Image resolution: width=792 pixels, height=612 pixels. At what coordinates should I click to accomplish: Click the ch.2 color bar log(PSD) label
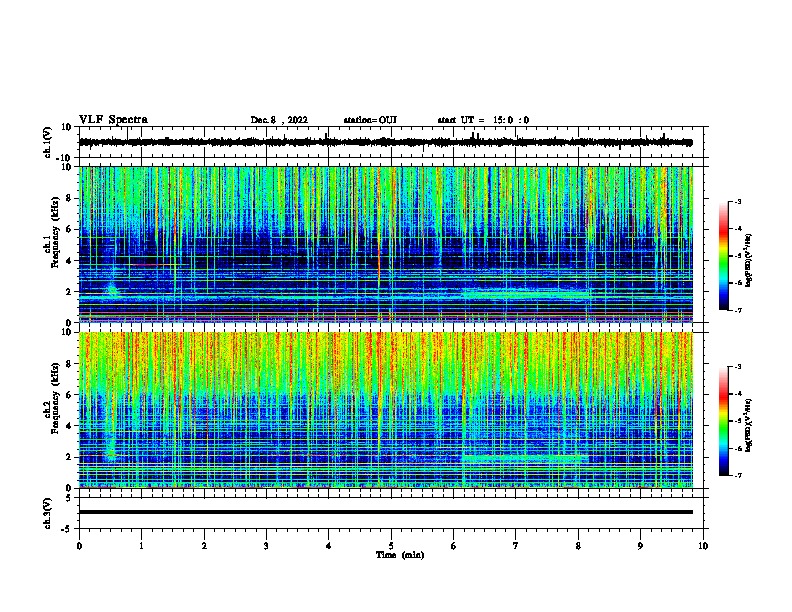click(x=748, y=425)
